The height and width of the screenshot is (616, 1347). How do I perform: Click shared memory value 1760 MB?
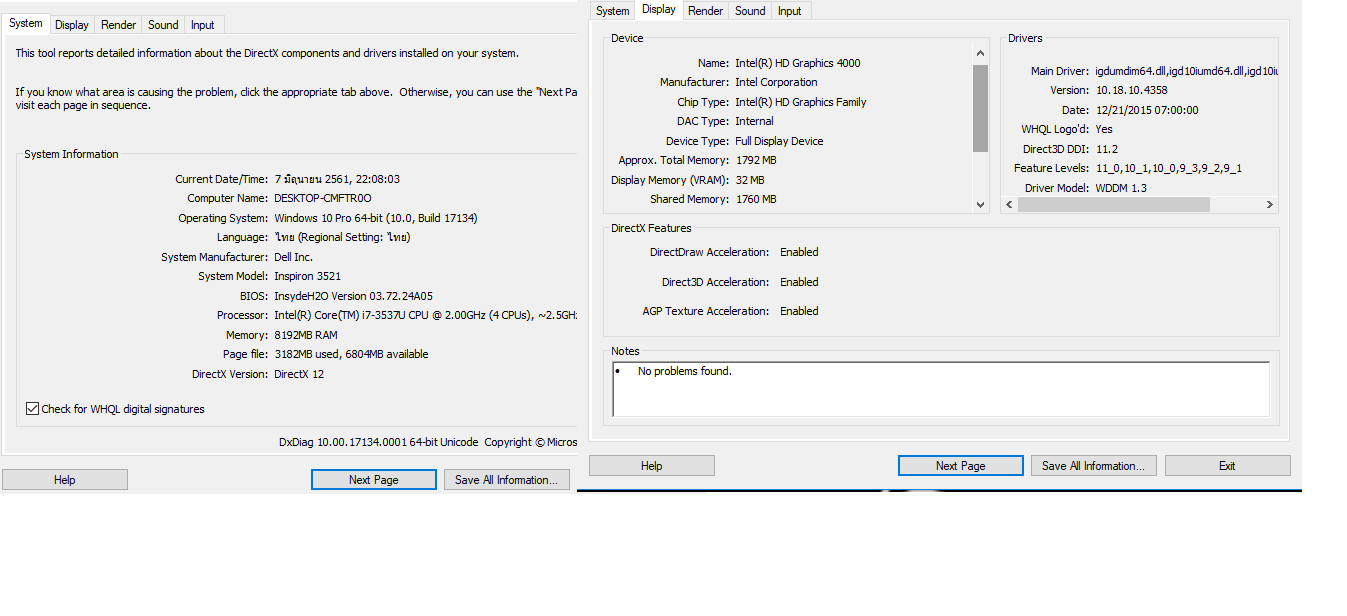point(756,199)
